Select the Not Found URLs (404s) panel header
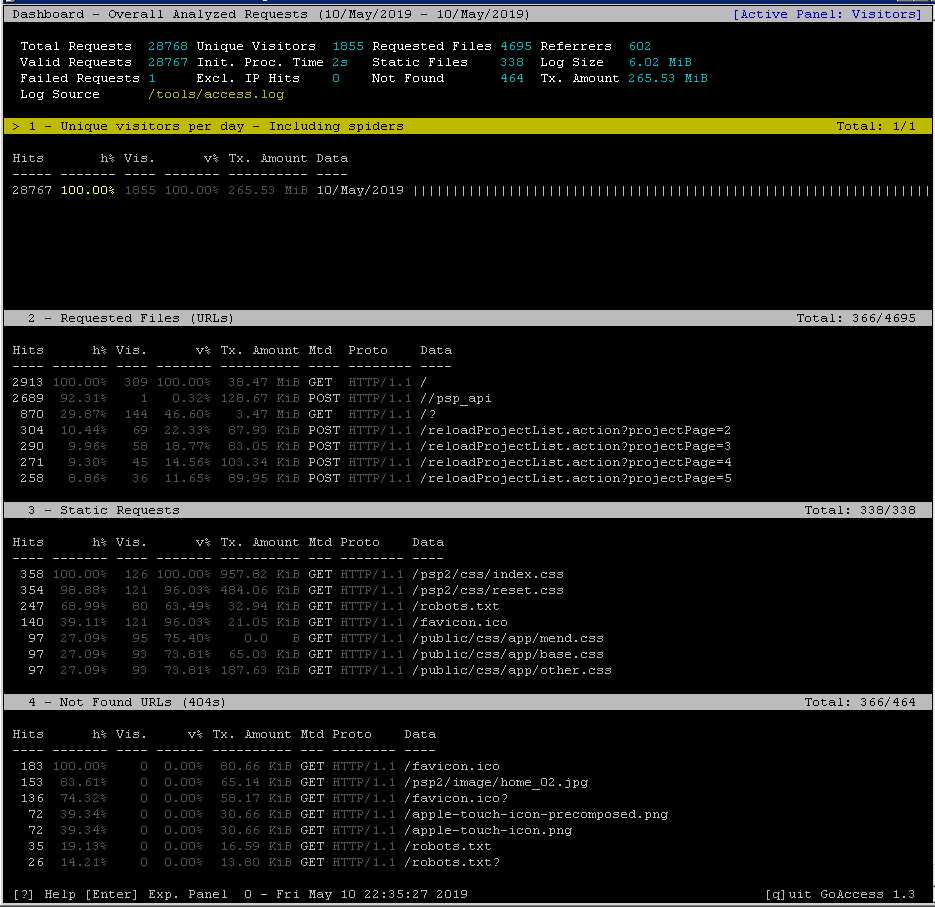Screen dimensions: 935x907 (x=468, y=702)
